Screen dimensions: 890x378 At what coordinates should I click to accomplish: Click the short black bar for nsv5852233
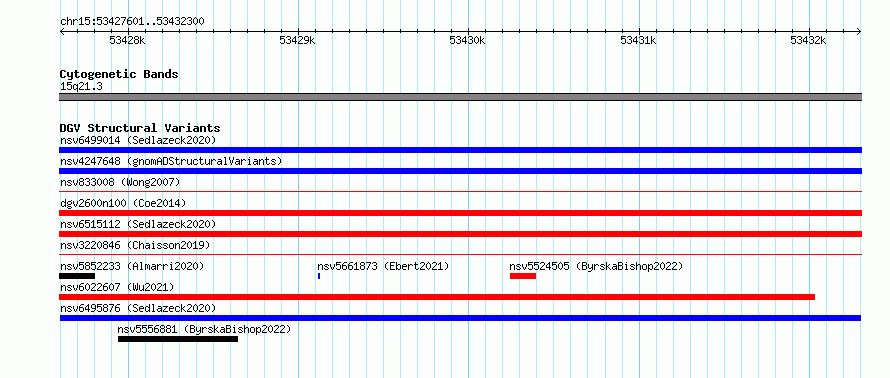[x=77, y=276]
